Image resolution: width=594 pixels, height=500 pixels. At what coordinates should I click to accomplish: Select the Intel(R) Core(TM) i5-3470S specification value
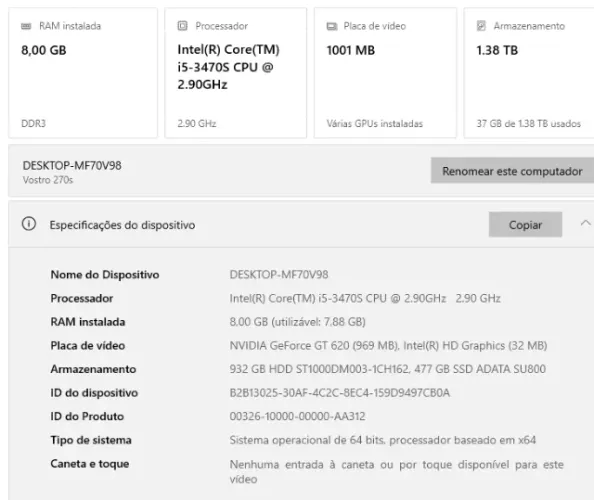point(365,298)
